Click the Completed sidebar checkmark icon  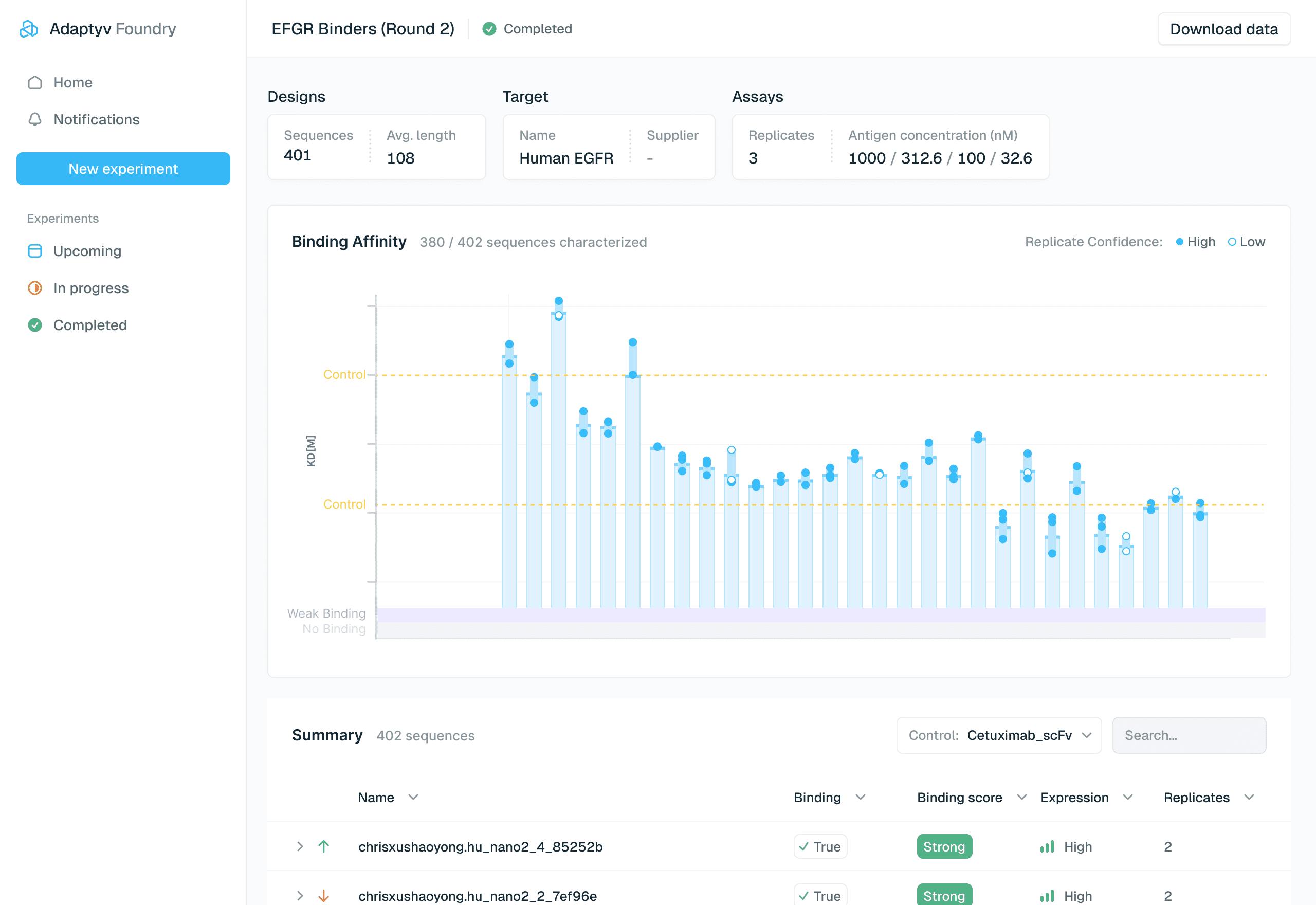[x=34, y=325]
